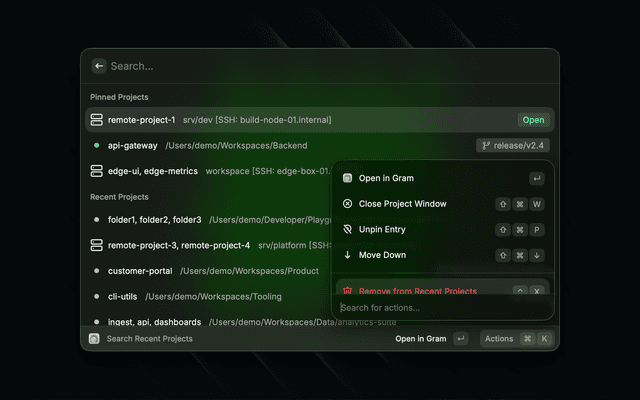
Task: Focus the main Search field
Action: (331, 66)
